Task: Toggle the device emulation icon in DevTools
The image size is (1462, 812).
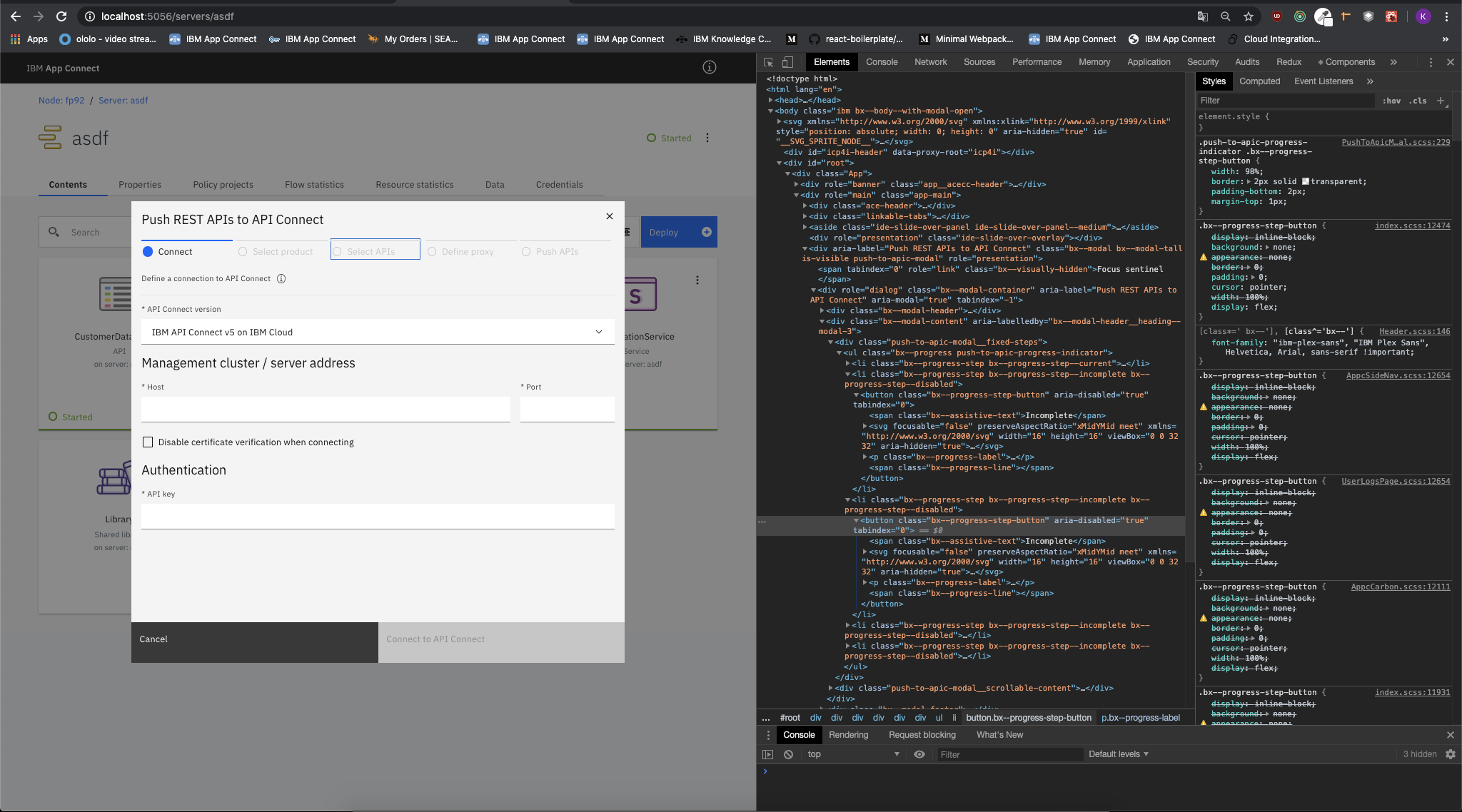Action: (x=787, y=63)
